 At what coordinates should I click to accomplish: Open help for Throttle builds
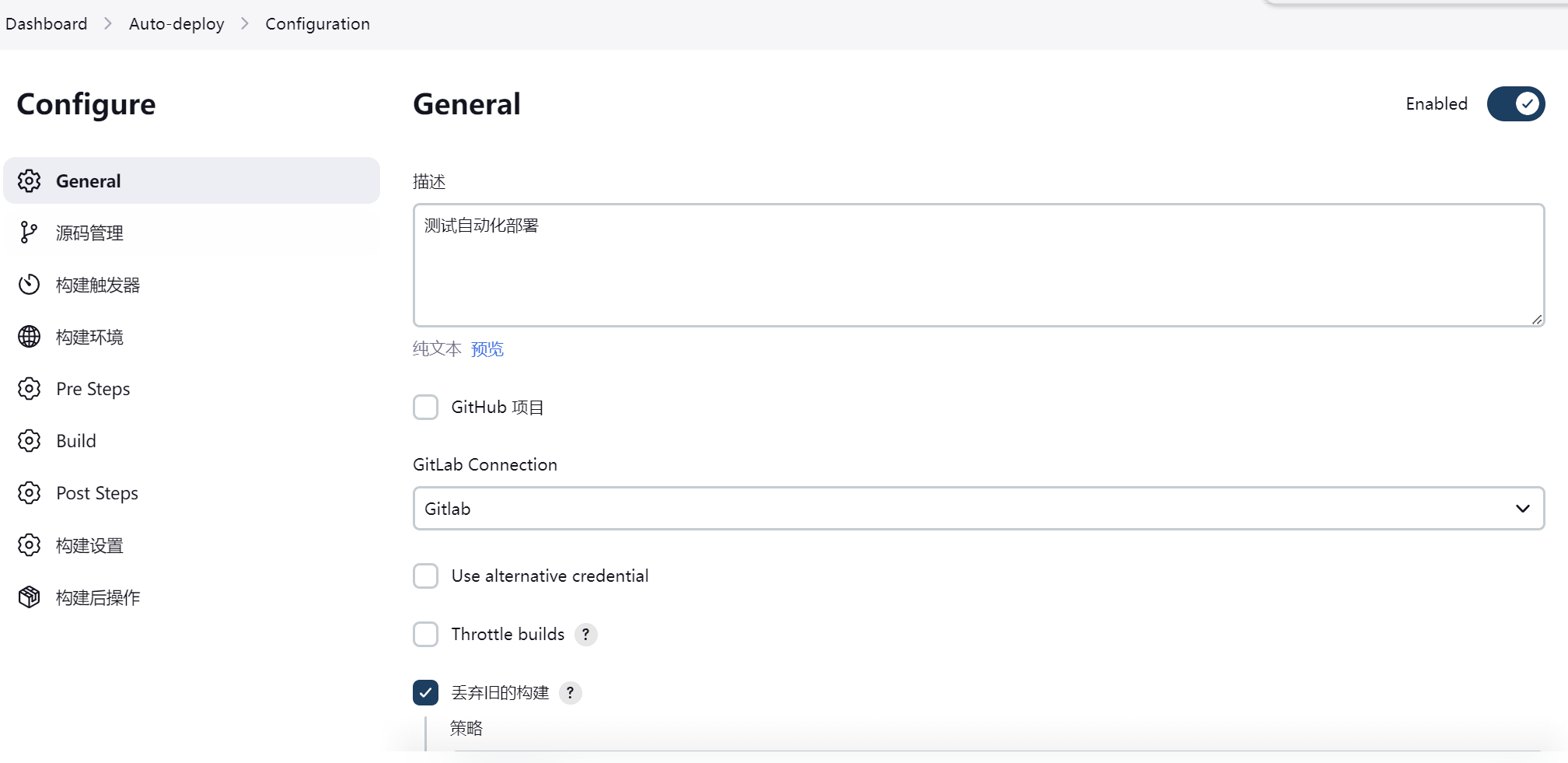[586, 635]
